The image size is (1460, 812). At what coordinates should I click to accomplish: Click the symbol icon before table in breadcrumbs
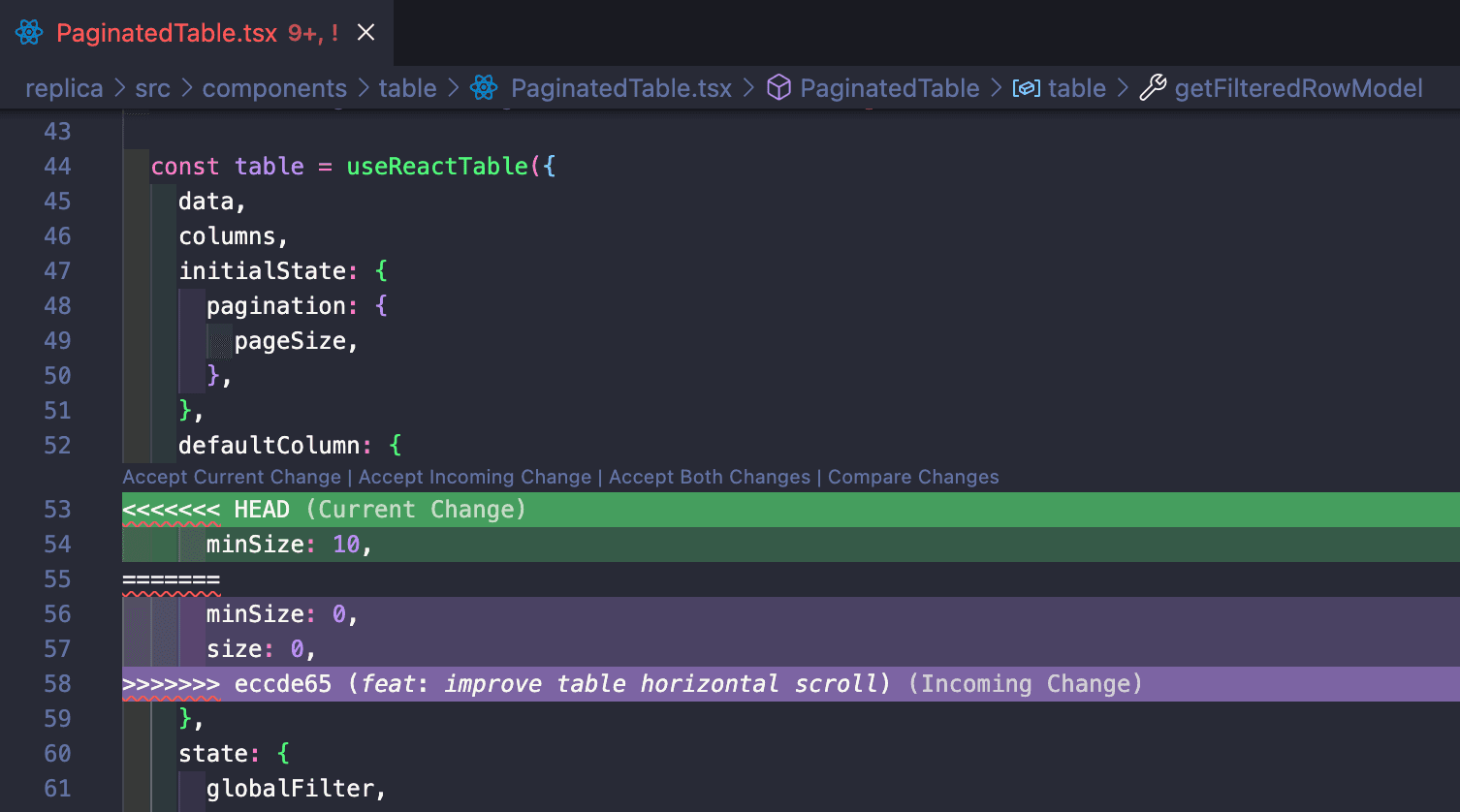(1026, 88)
